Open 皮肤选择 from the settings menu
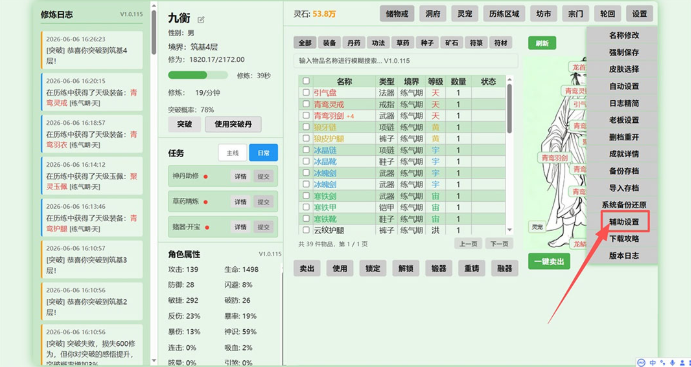Screen dimensions: 691x367 tap(624, 69)
